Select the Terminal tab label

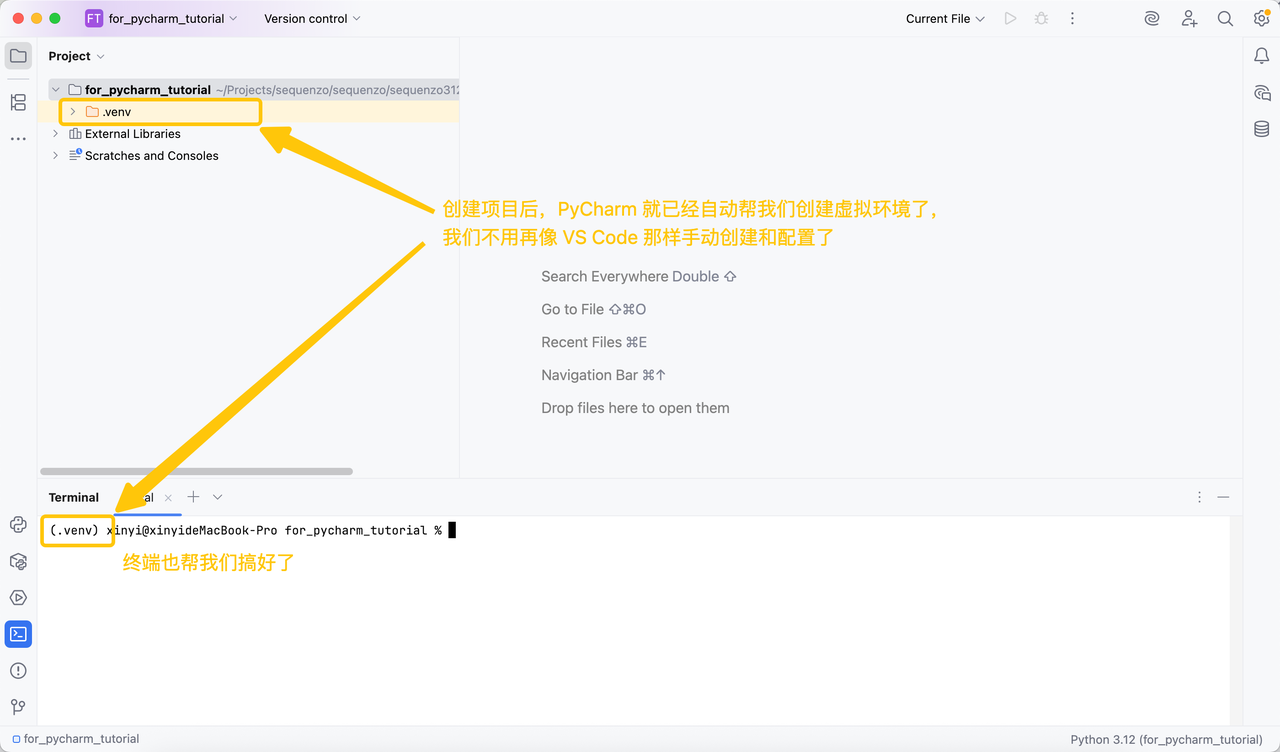(74, 497)
